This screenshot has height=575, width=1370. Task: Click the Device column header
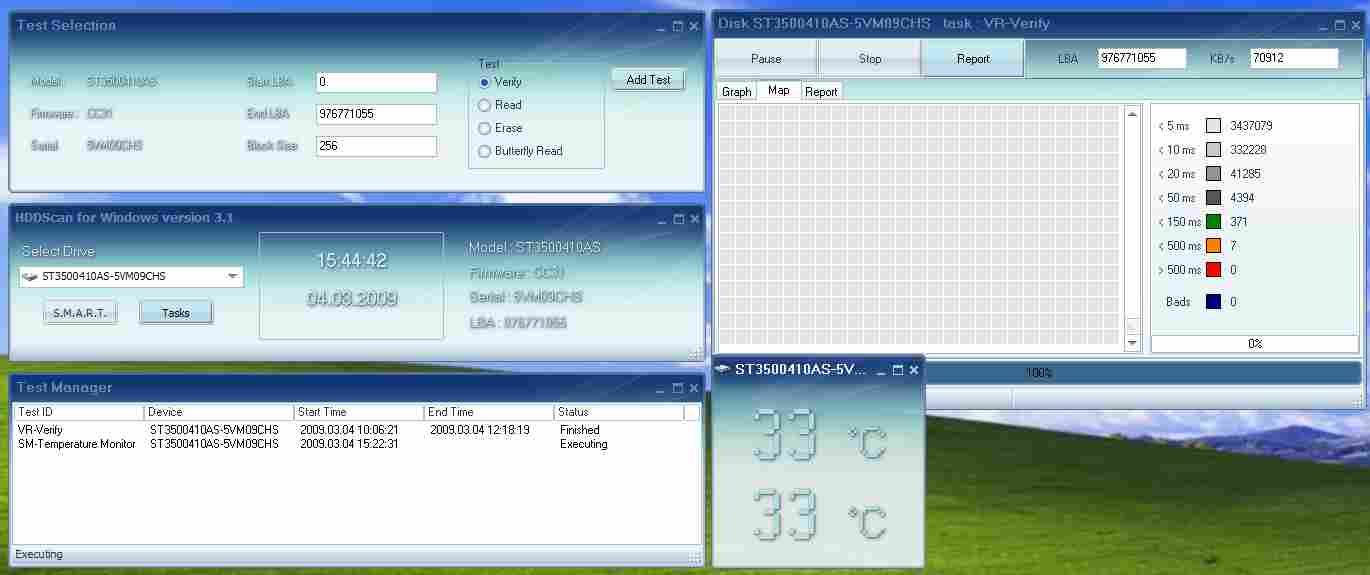219,412
